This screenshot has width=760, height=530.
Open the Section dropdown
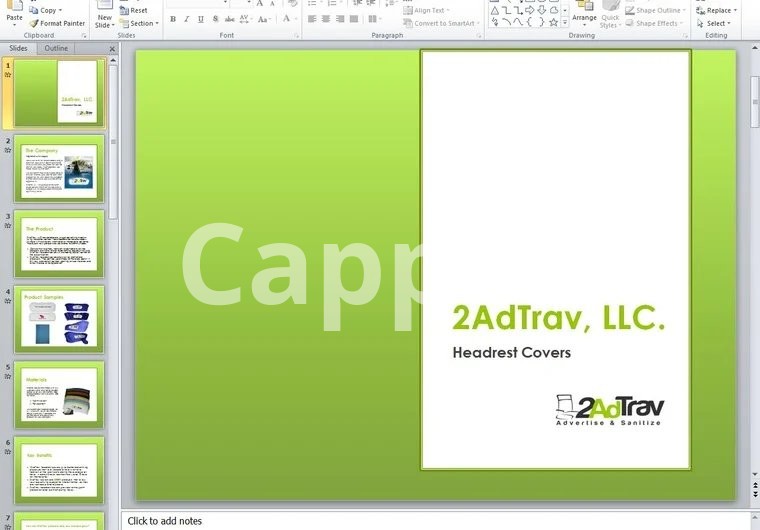(x=141, y=23)
